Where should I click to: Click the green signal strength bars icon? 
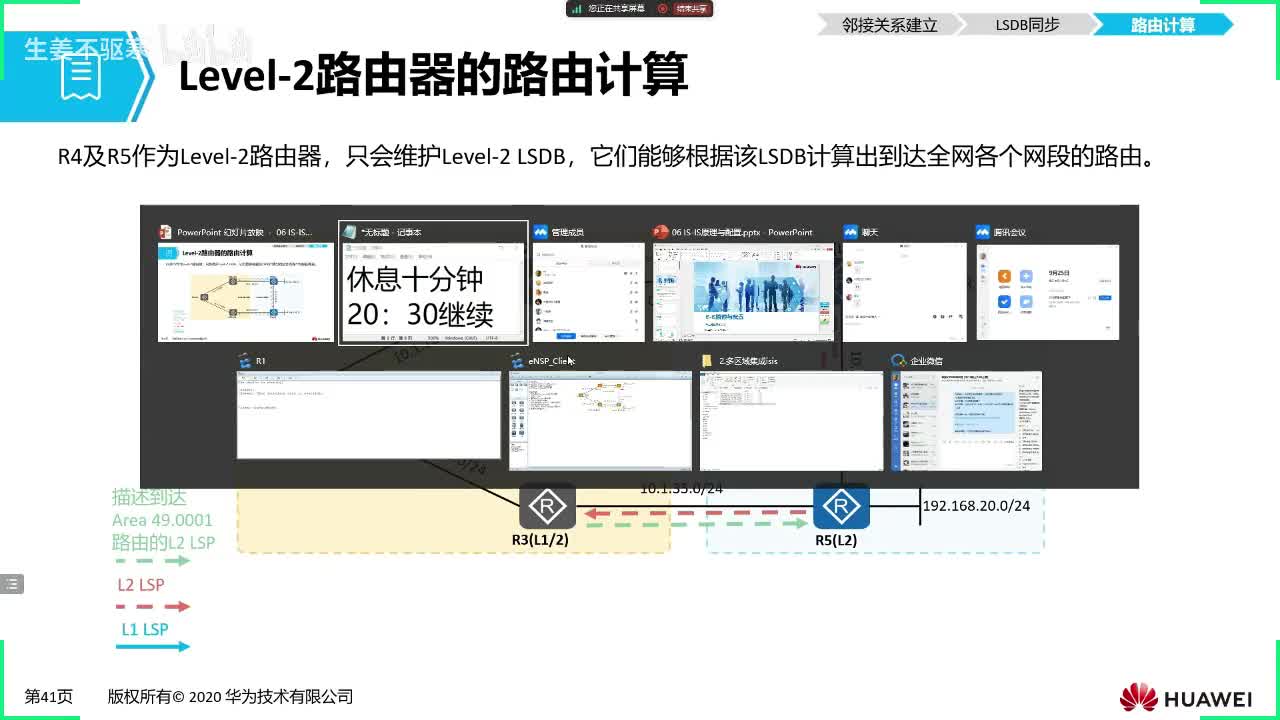tap(577, 9)
